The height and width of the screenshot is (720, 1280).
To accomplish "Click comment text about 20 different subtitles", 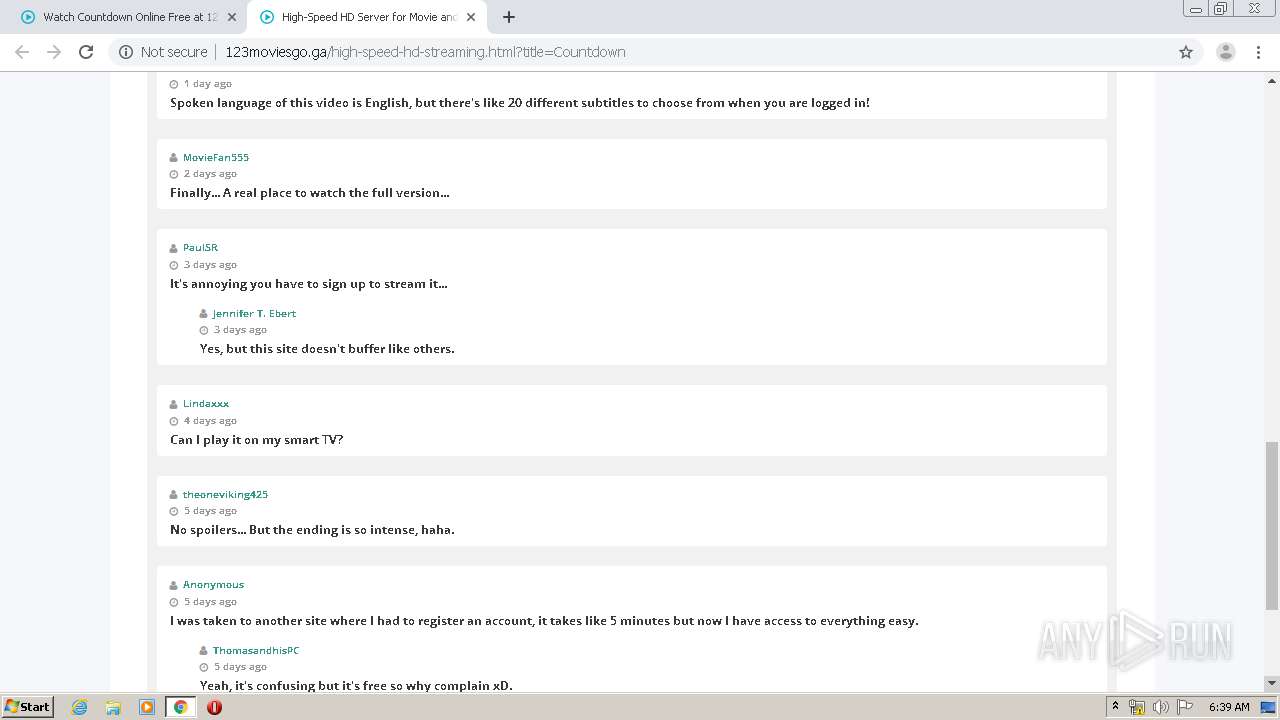I will pyautogui.click(x=520, y=102).
